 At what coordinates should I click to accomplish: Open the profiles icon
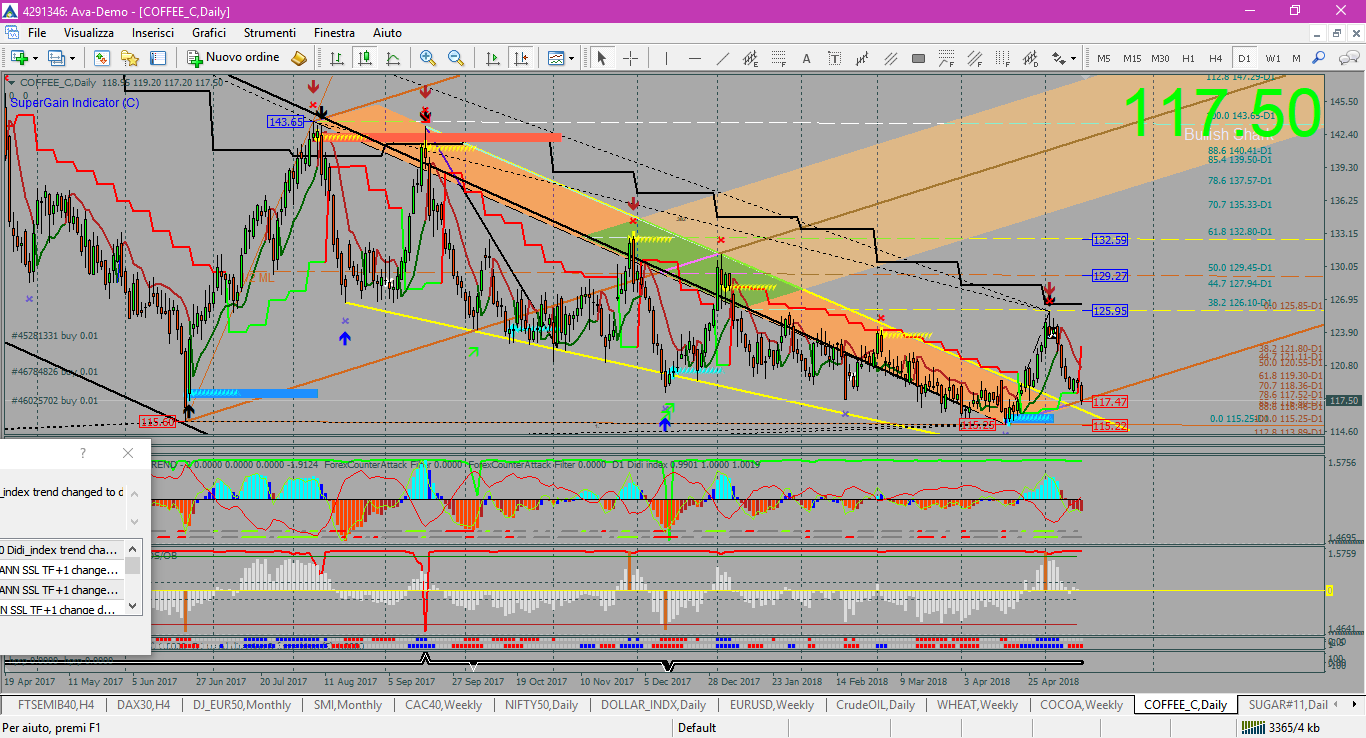point(56,58)
